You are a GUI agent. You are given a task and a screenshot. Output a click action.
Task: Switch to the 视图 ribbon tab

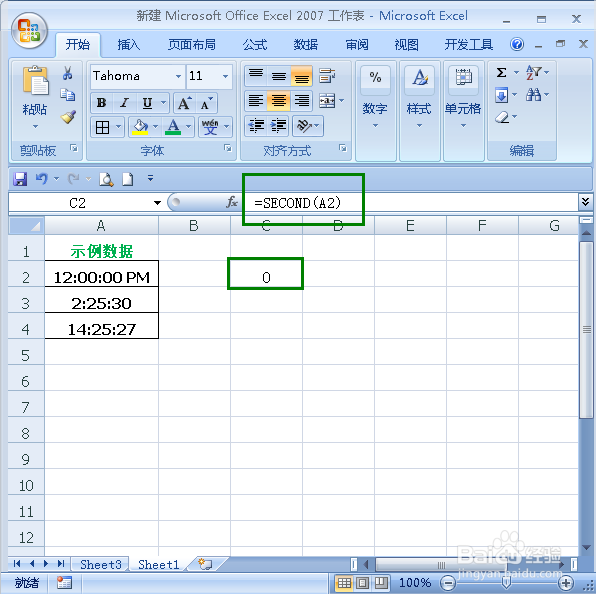(x=407, y=45)
